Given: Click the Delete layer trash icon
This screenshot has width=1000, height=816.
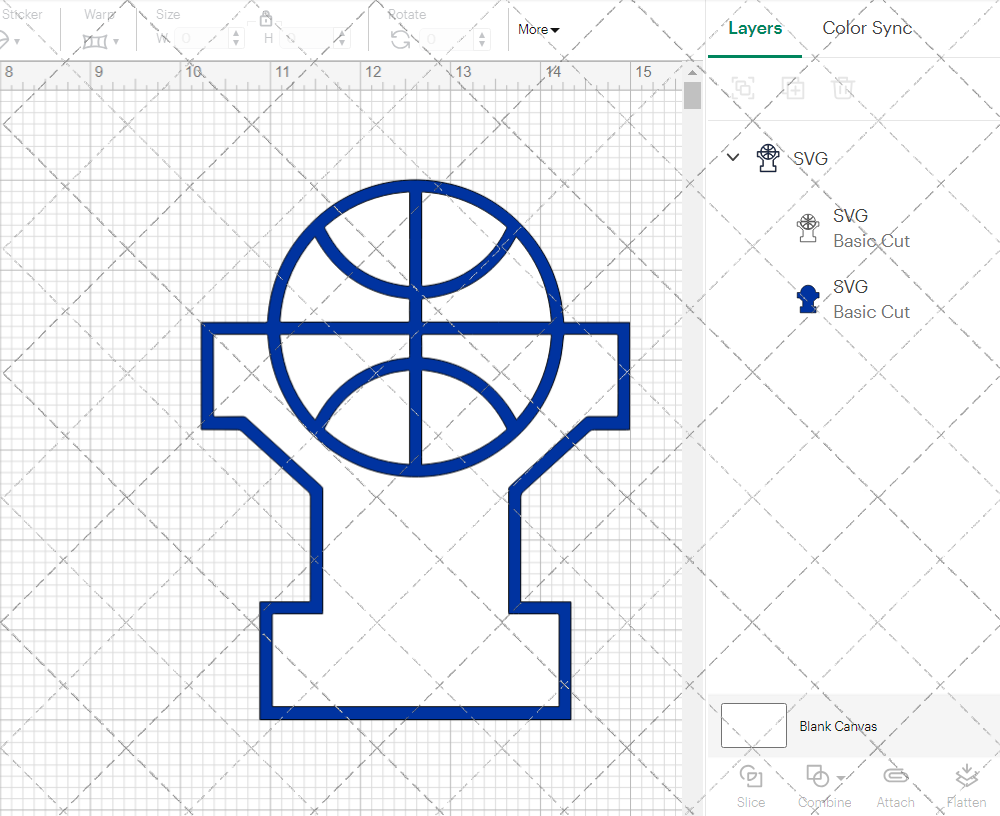Looking at the screenshot, I should pos(844,88).
